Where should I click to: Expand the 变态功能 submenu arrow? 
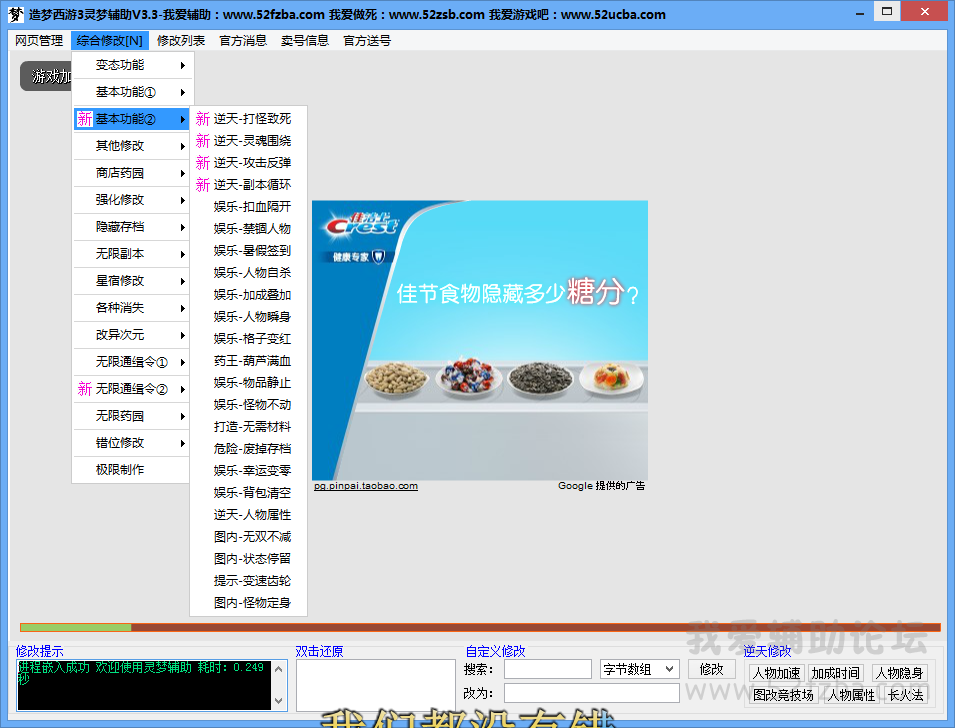coord(182,65)
